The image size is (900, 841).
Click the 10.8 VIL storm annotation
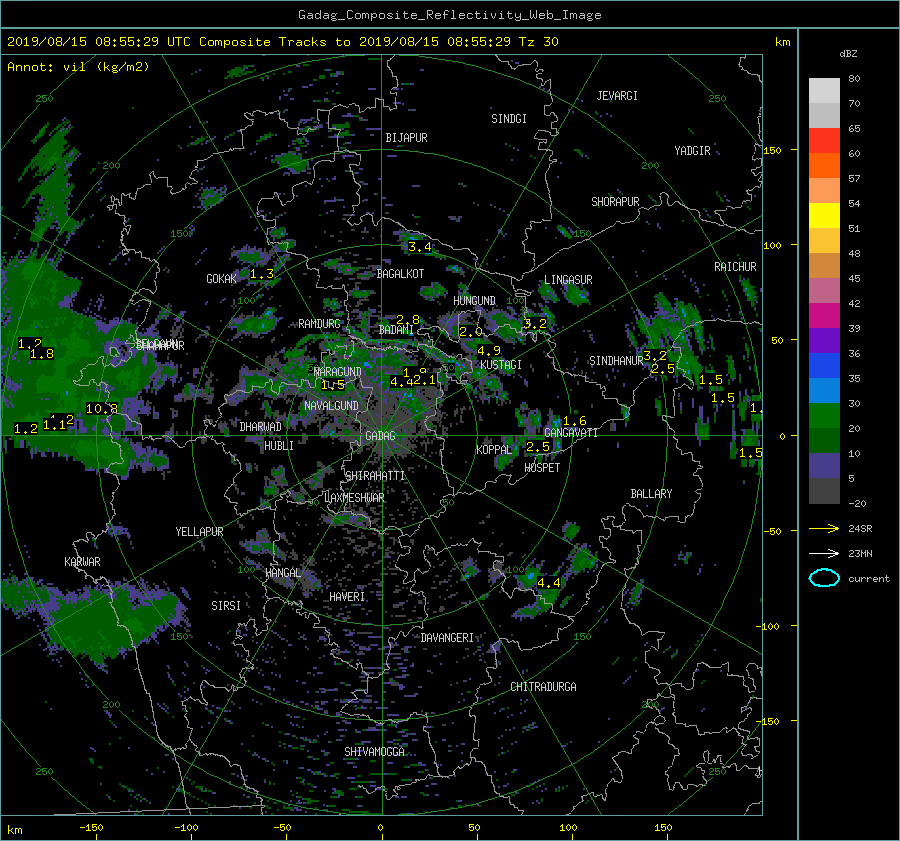pos(102,409)
